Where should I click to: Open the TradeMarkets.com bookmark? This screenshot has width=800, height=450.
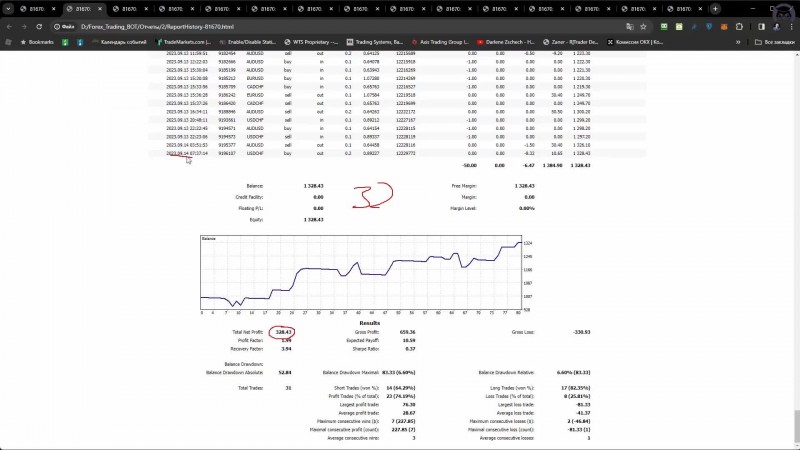click(184, 42)
